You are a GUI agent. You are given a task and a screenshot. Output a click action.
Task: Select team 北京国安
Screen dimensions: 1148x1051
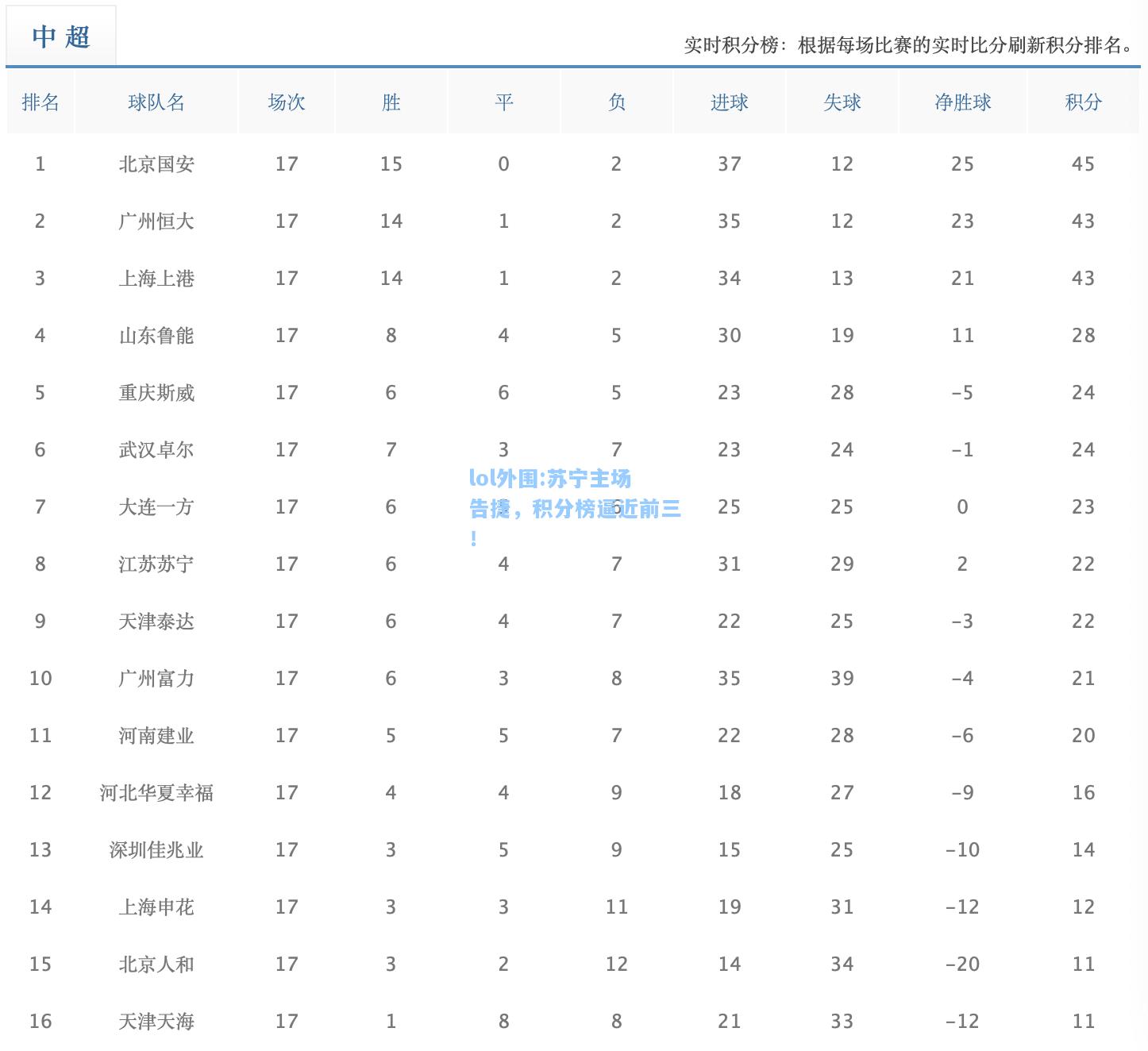tap(156, 164)
